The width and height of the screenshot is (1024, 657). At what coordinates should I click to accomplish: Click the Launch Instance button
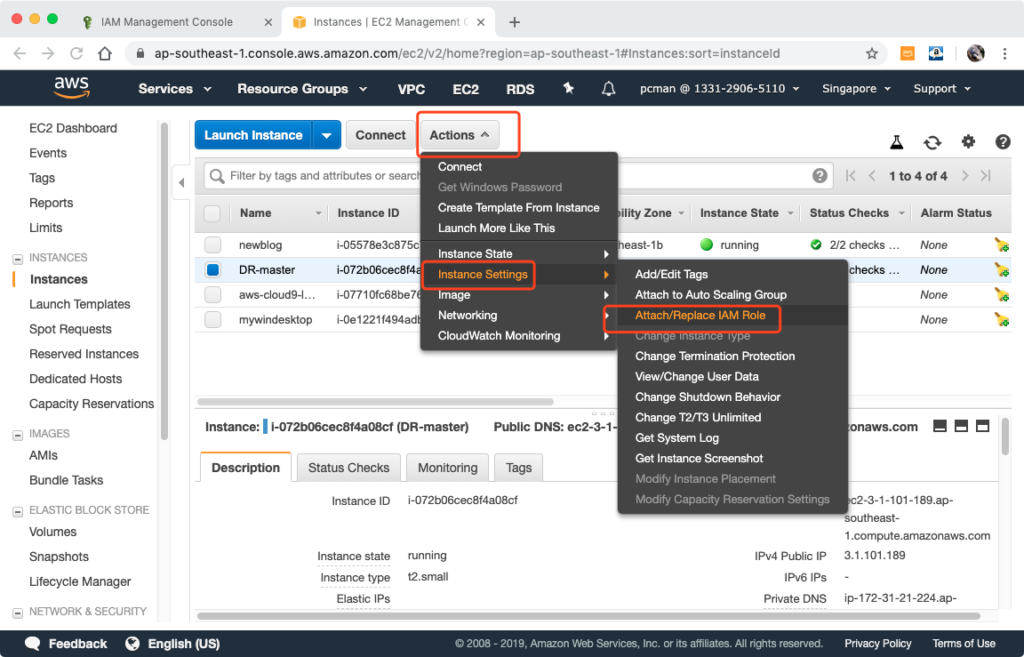tap(253, 135)
